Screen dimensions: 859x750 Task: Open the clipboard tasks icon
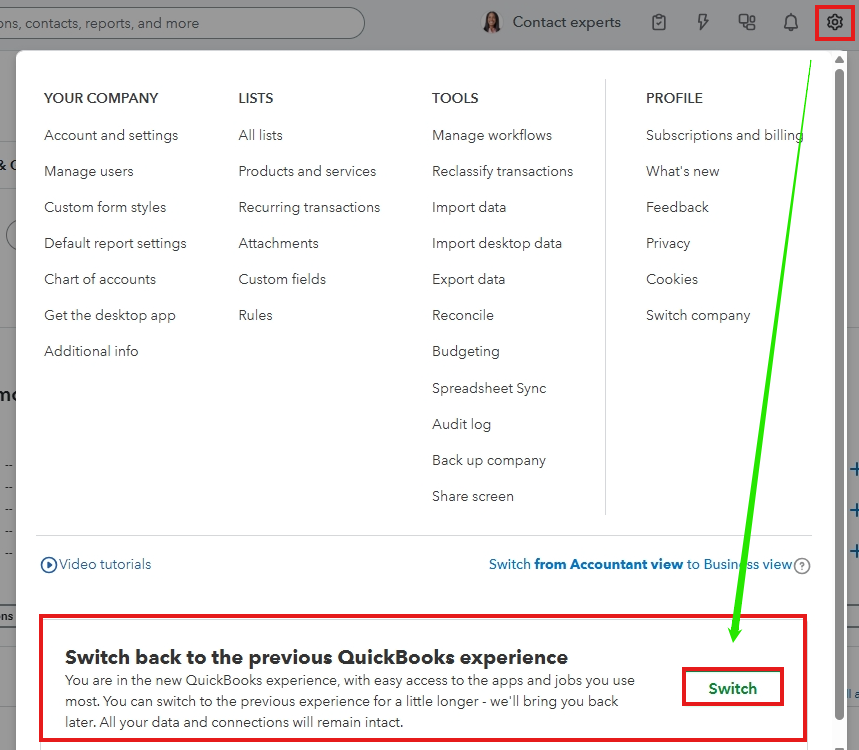659,22
